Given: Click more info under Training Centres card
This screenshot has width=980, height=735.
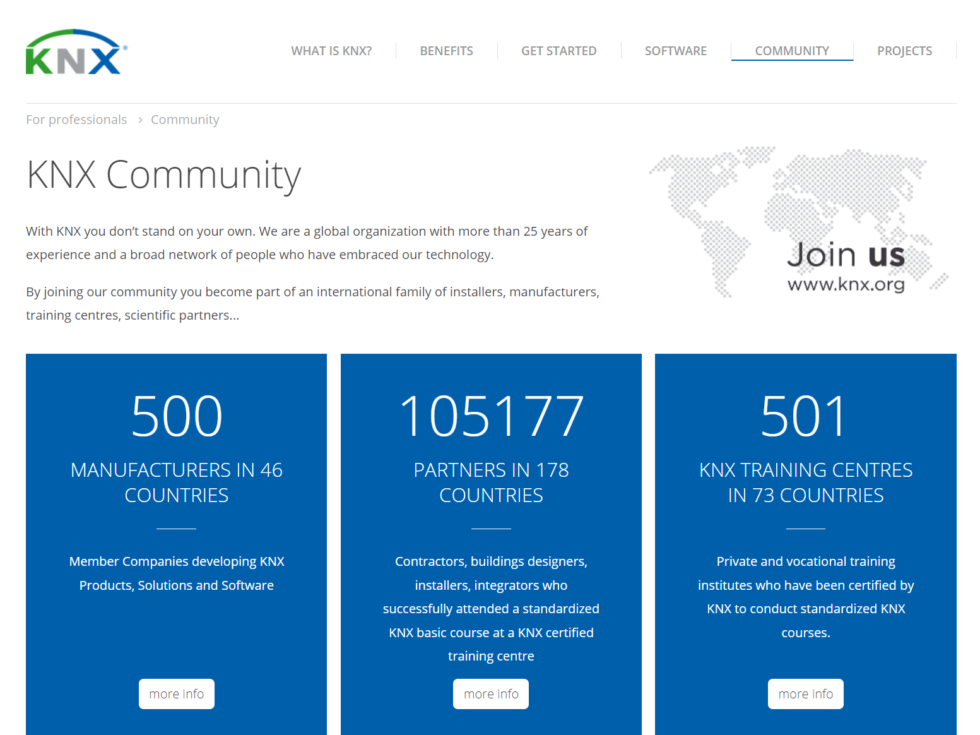Looking at the screenshot, I should pyautogui.click(x=806, y=694).
